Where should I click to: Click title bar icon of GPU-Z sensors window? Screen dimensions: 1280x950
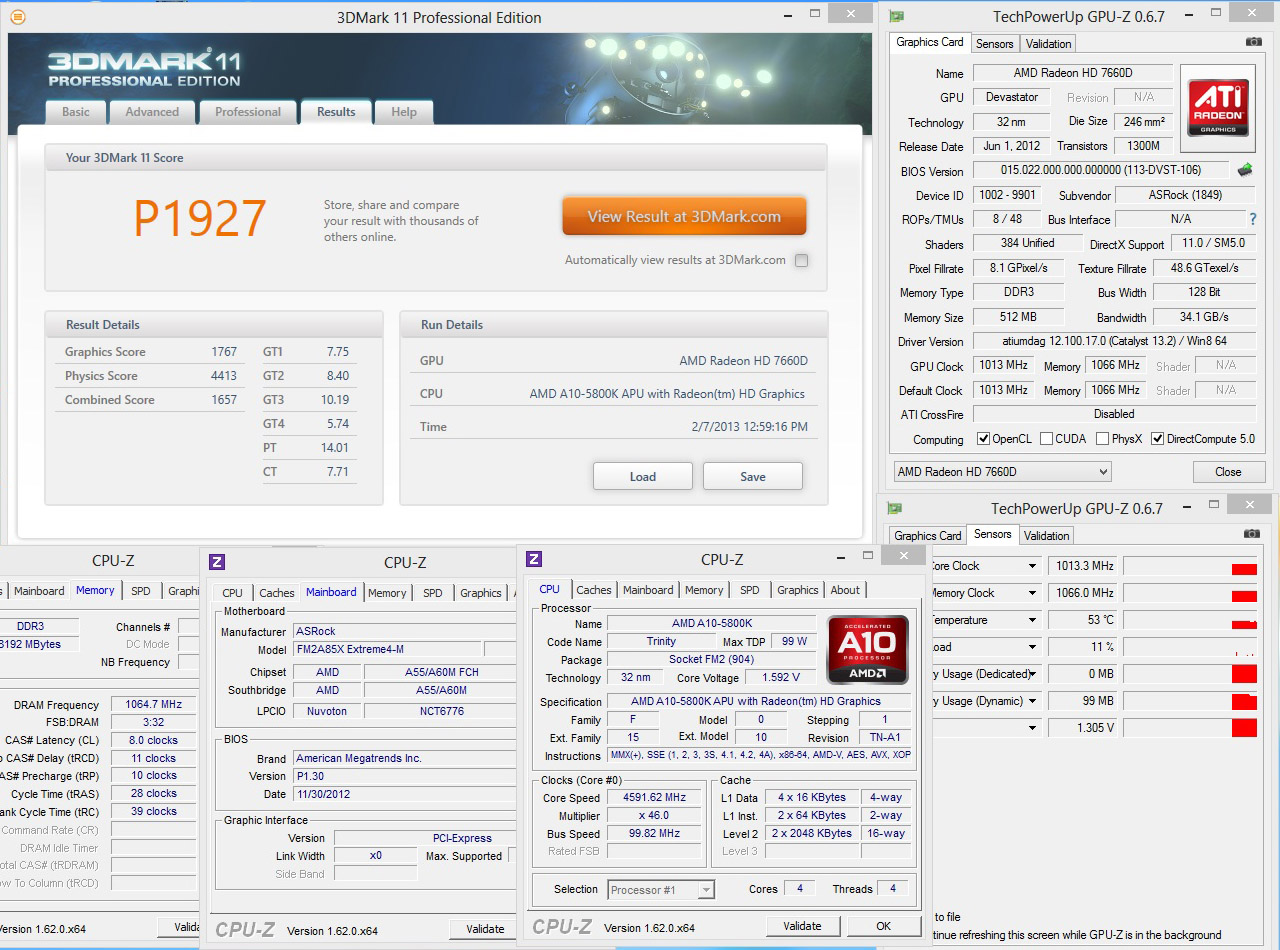point(895,509)
